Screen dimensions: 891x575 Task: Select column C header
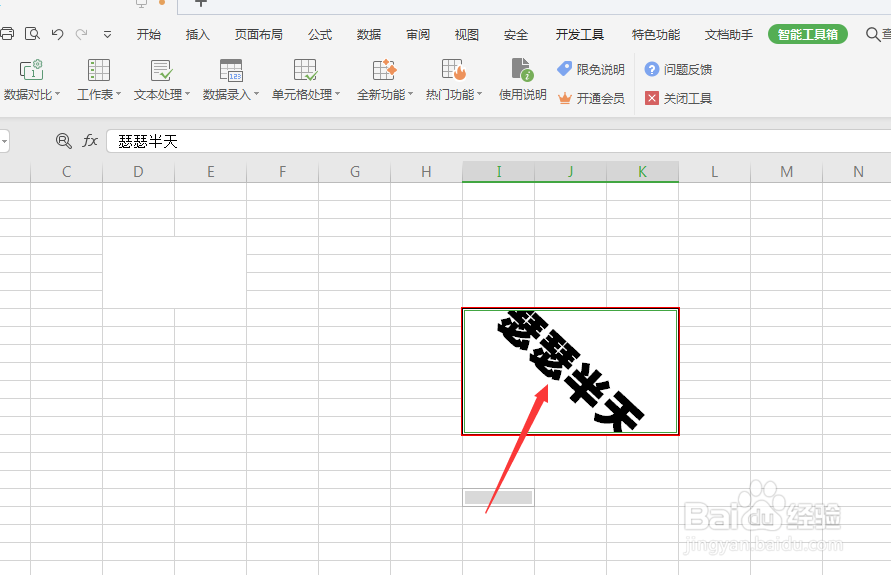point(66,172)
